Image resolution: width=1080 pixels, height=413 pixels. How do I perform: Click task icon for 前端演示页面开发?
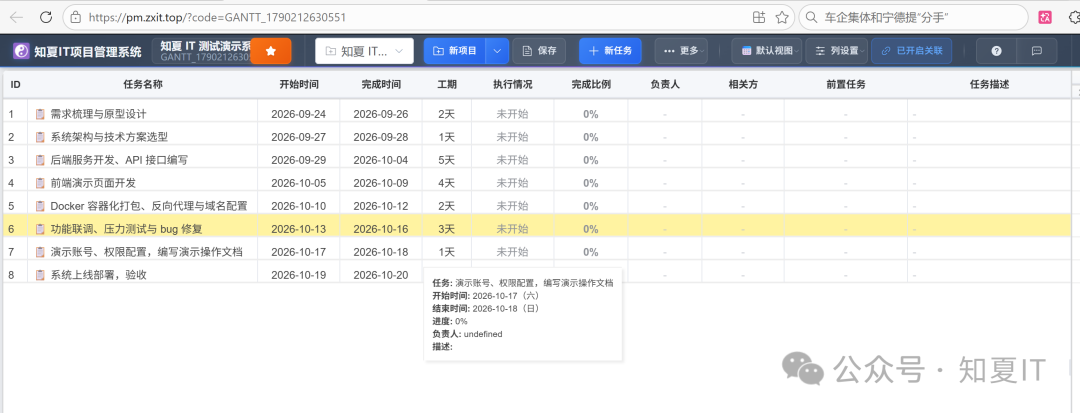pos(40,182)
